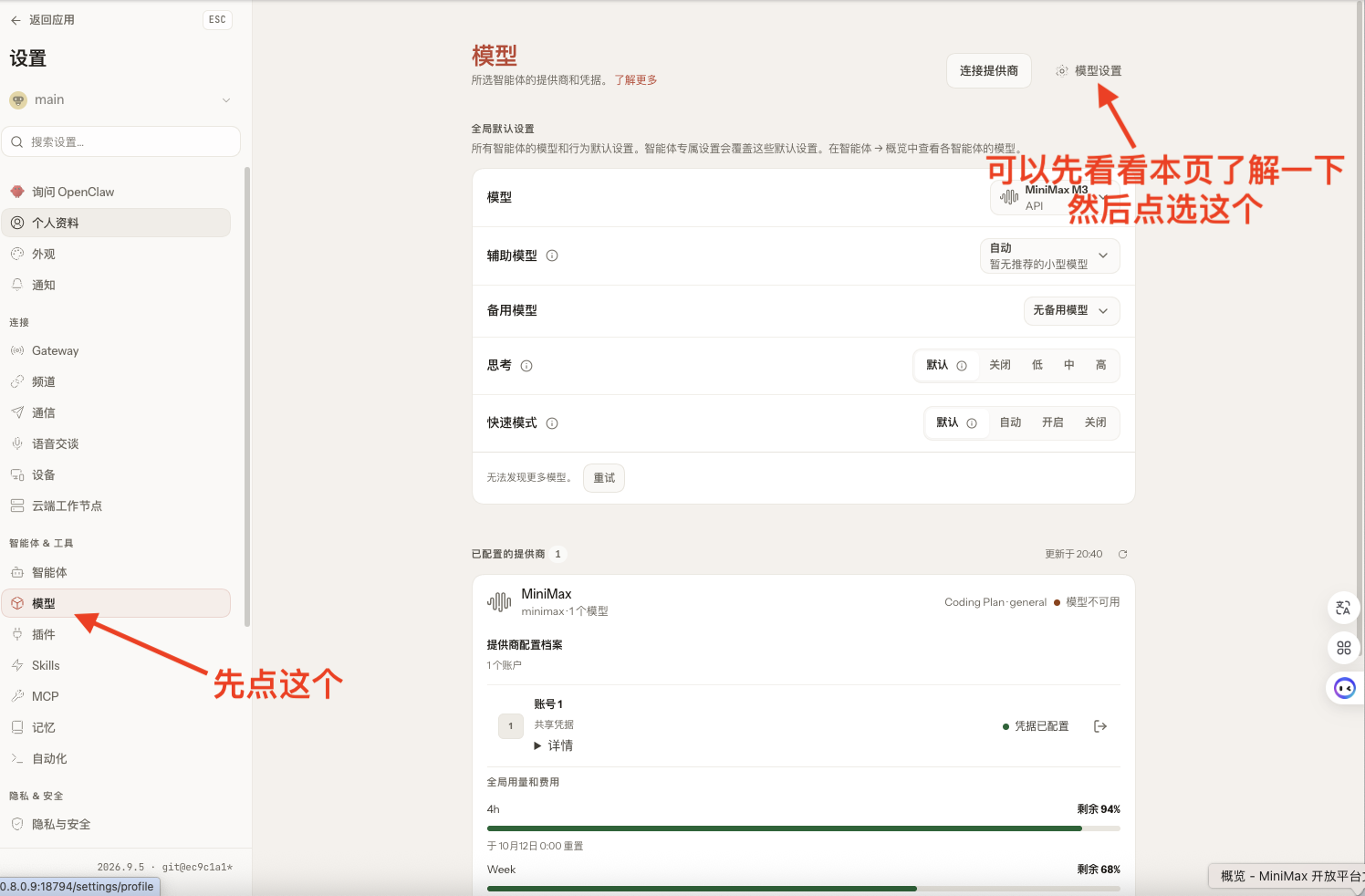Set 思考 level to 高
Viewport: 1365px width, 896px height.
click(1101, 365)
